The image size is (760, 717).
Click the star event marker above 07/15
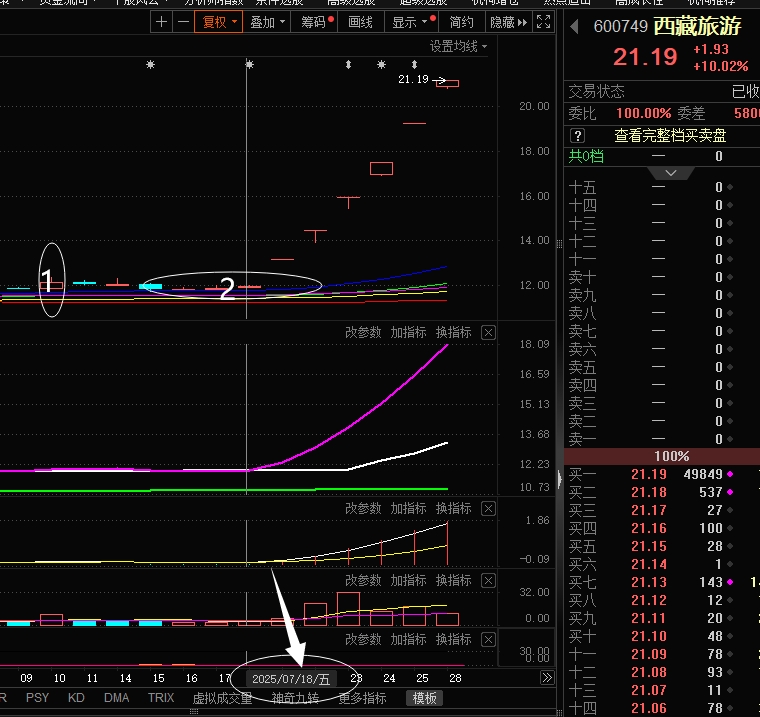[x=150, y=64]
